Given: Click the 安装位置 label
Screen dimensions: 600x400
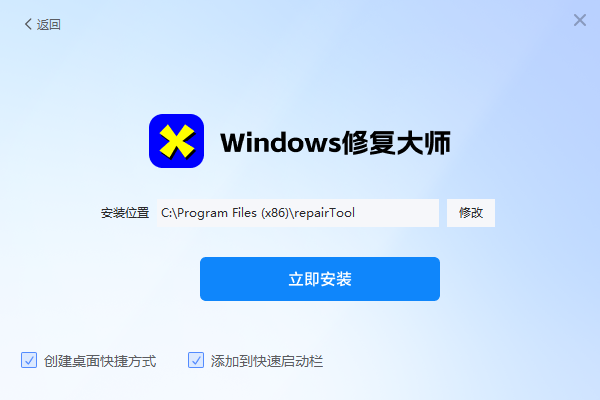Looking at the screenshot, I should (x=125, y=213).
